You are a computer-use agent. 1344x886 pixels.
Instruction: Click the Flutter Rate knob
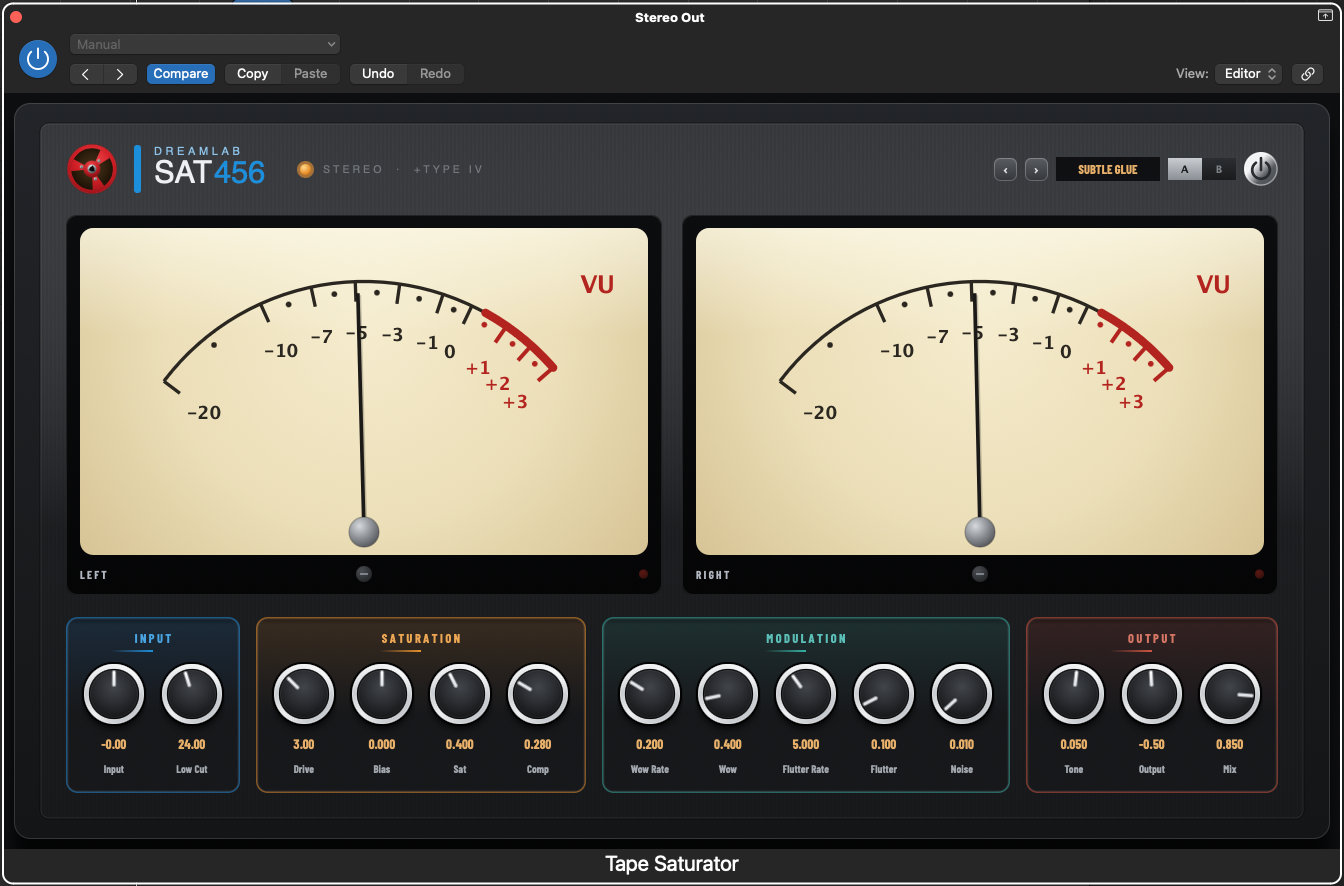806,694
